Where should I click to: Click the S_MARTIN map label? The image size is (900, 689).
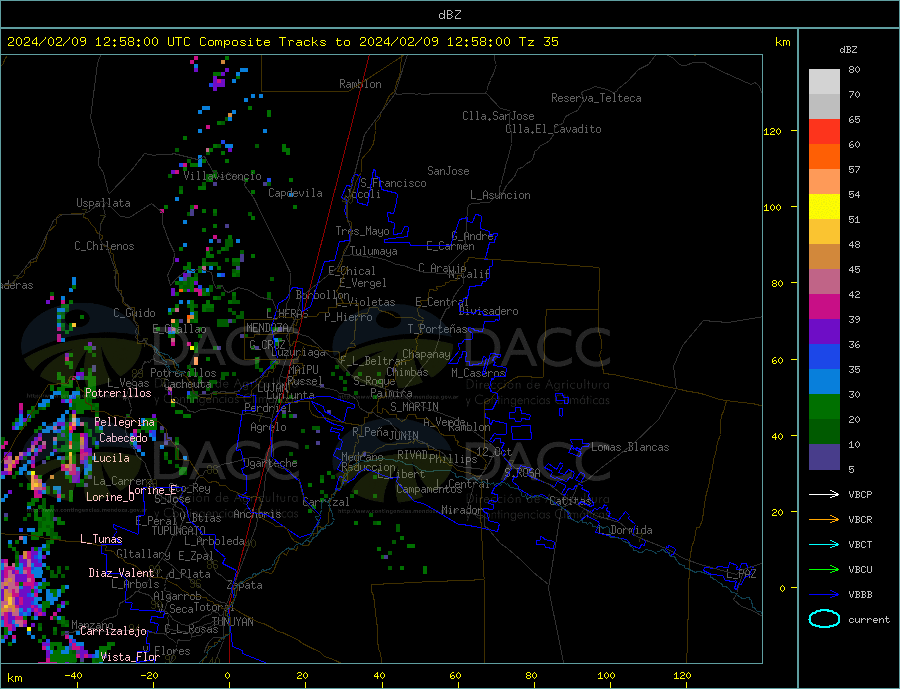tap(414, 407)
